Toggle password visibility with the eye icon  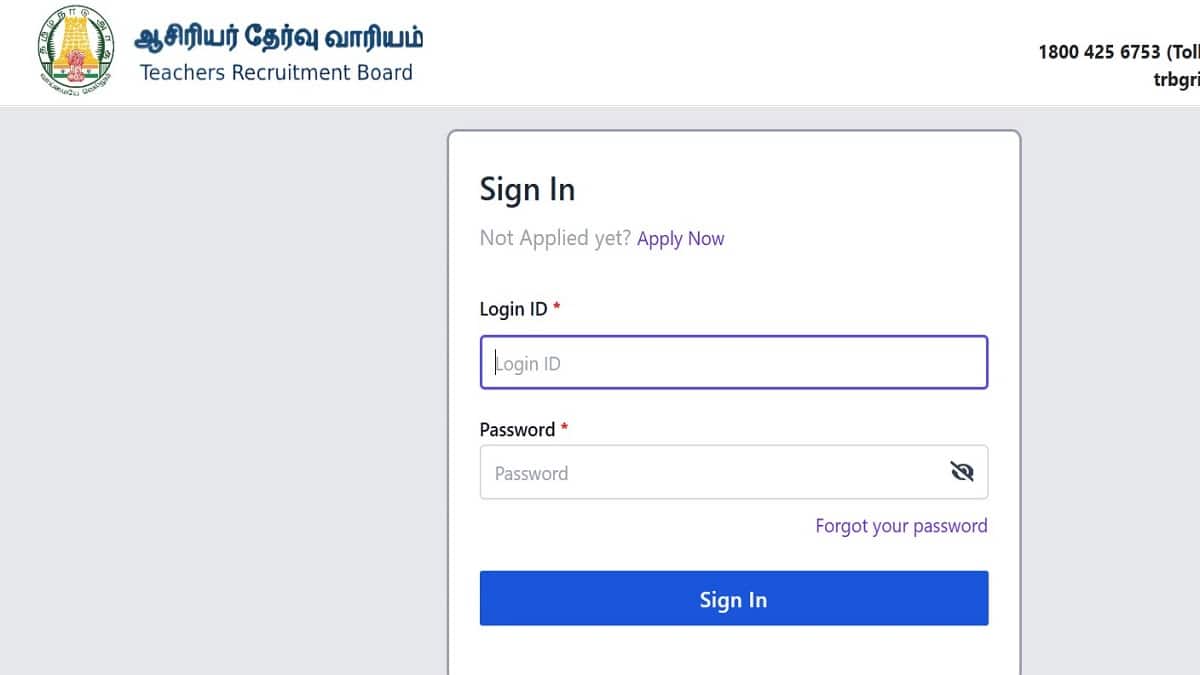(961, 472)
